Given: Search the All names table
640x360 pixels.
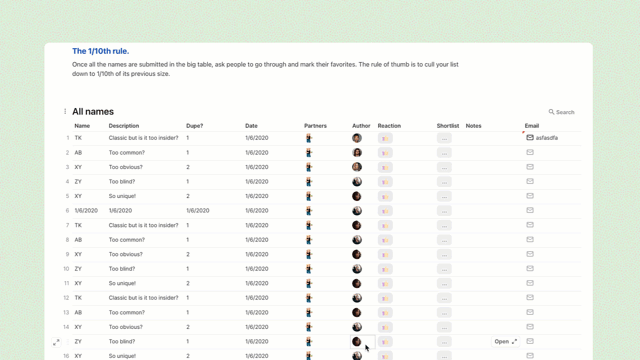Looking at the screenshot, I should coord(561,112).
